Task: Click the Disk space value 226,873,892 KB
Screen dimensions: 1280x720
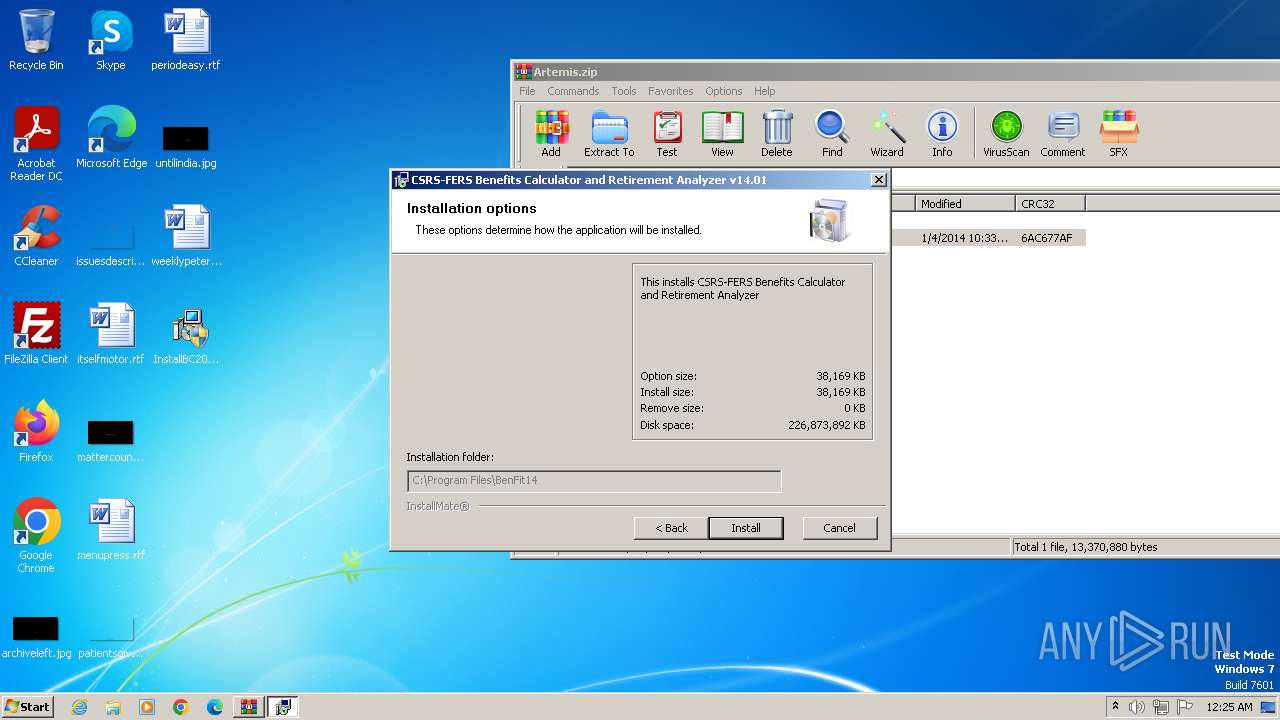Action: click(826, 425)
